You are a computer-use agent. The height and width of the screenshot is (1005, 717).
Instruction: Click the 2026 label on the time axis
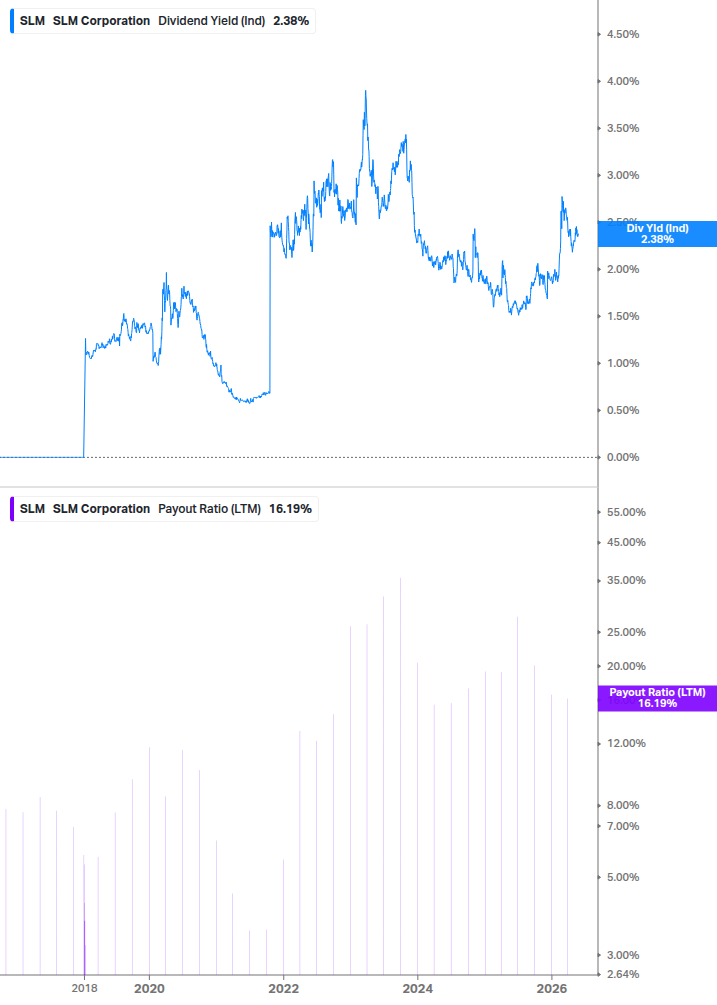pos(552,988)
